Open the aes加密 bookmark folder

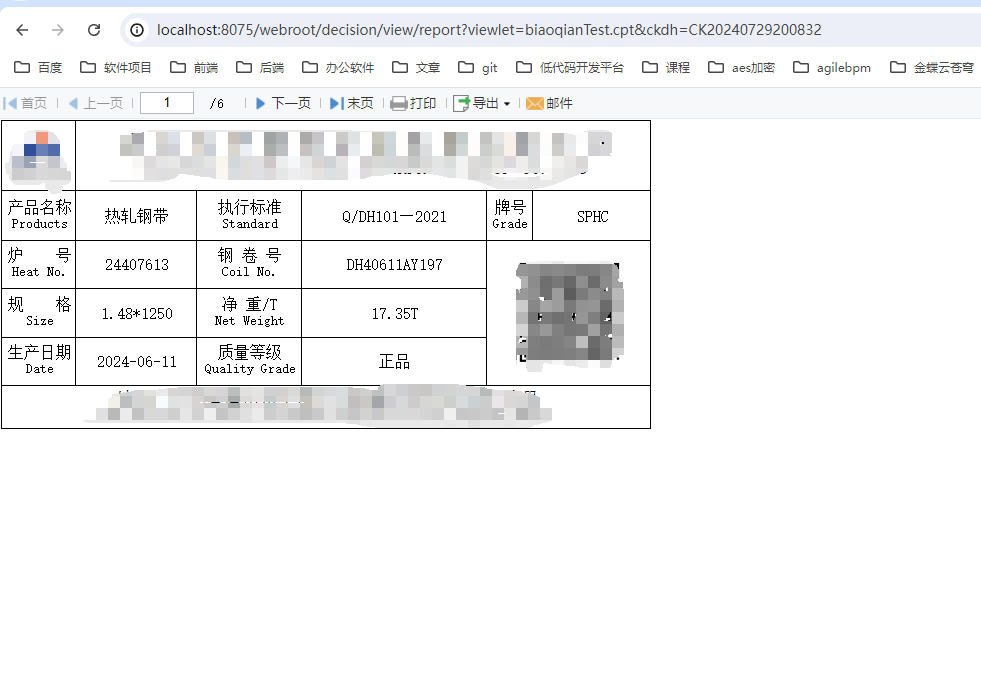tap(741, 68)
